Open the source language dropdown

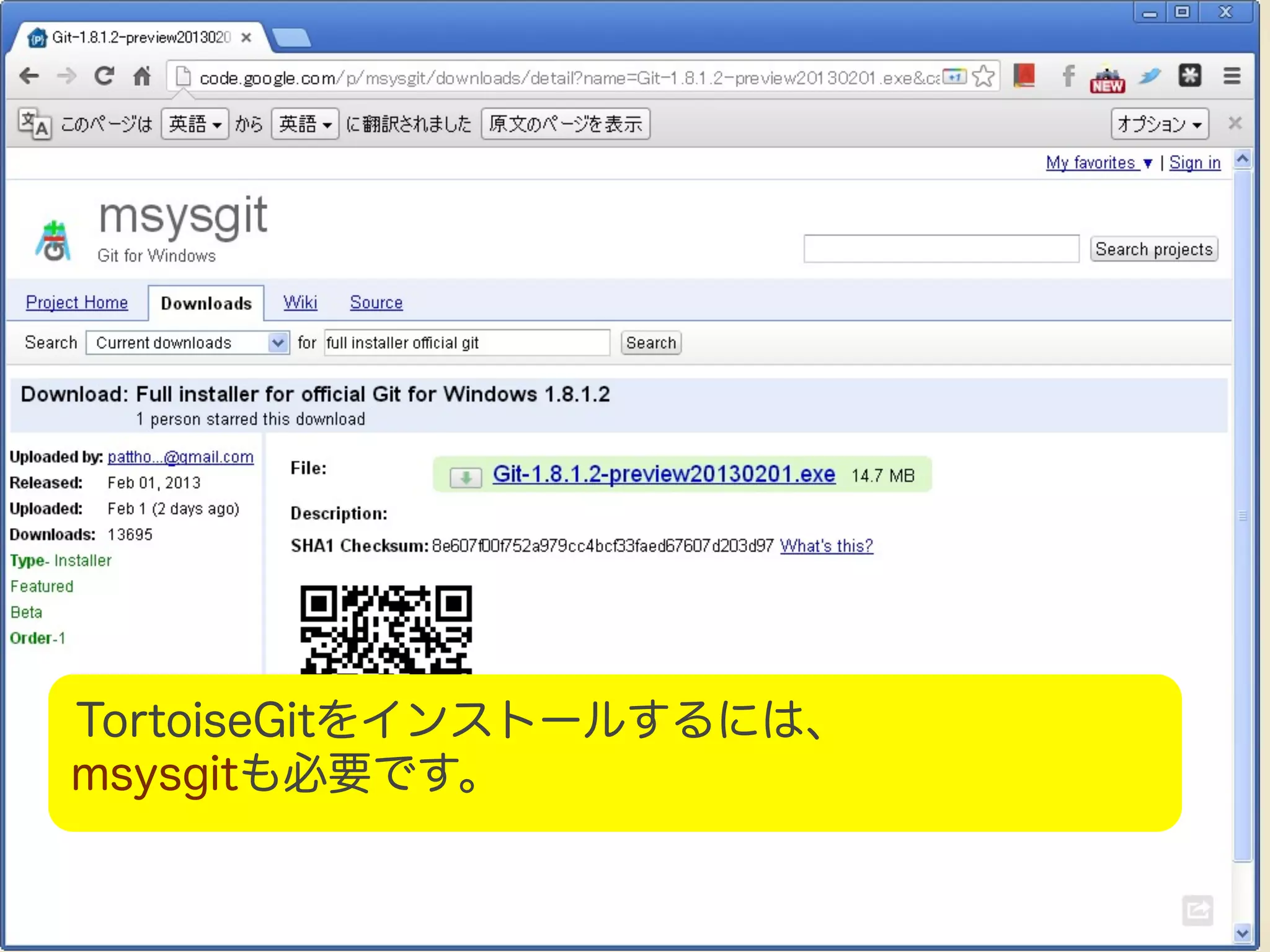pyautogui.click(x=195, y=124)
